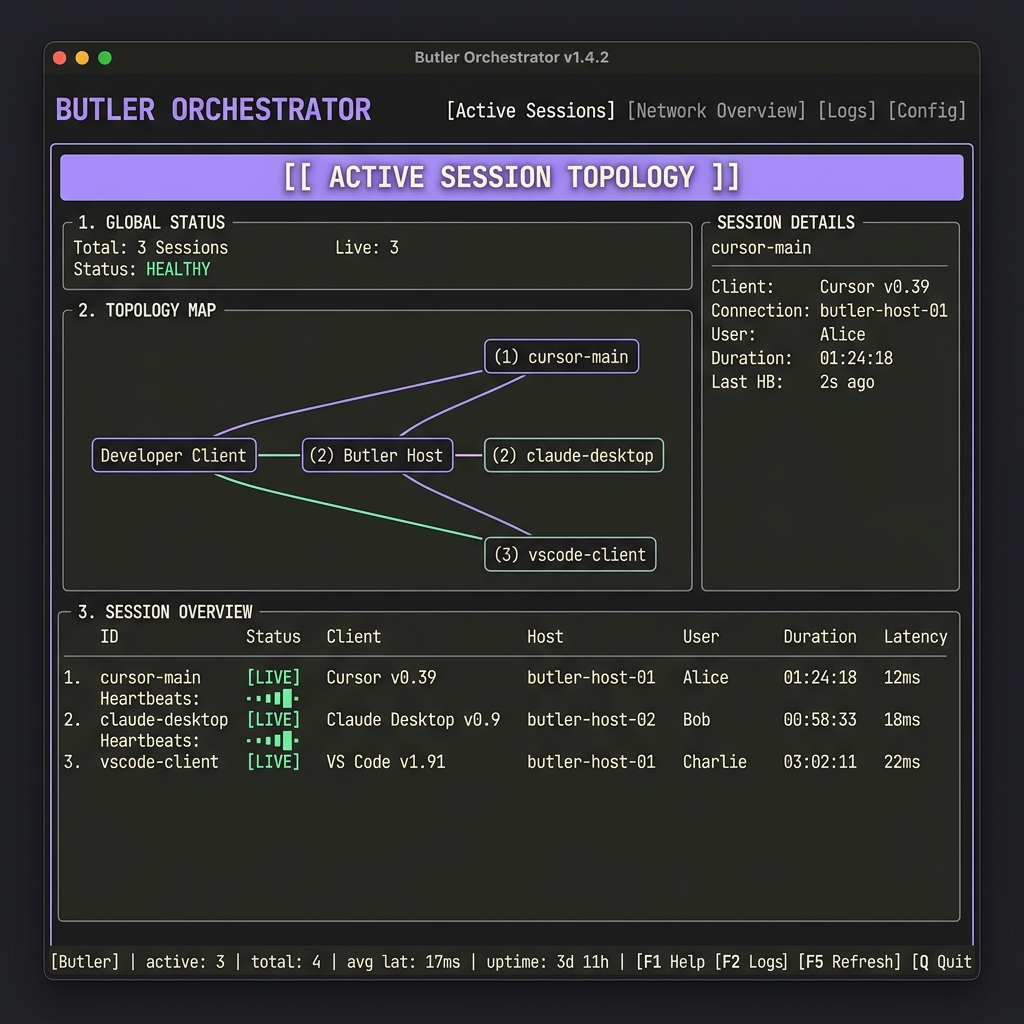
Task: Click the LIVE status of claude-desktop row
Action: click(x=273, y=720)
